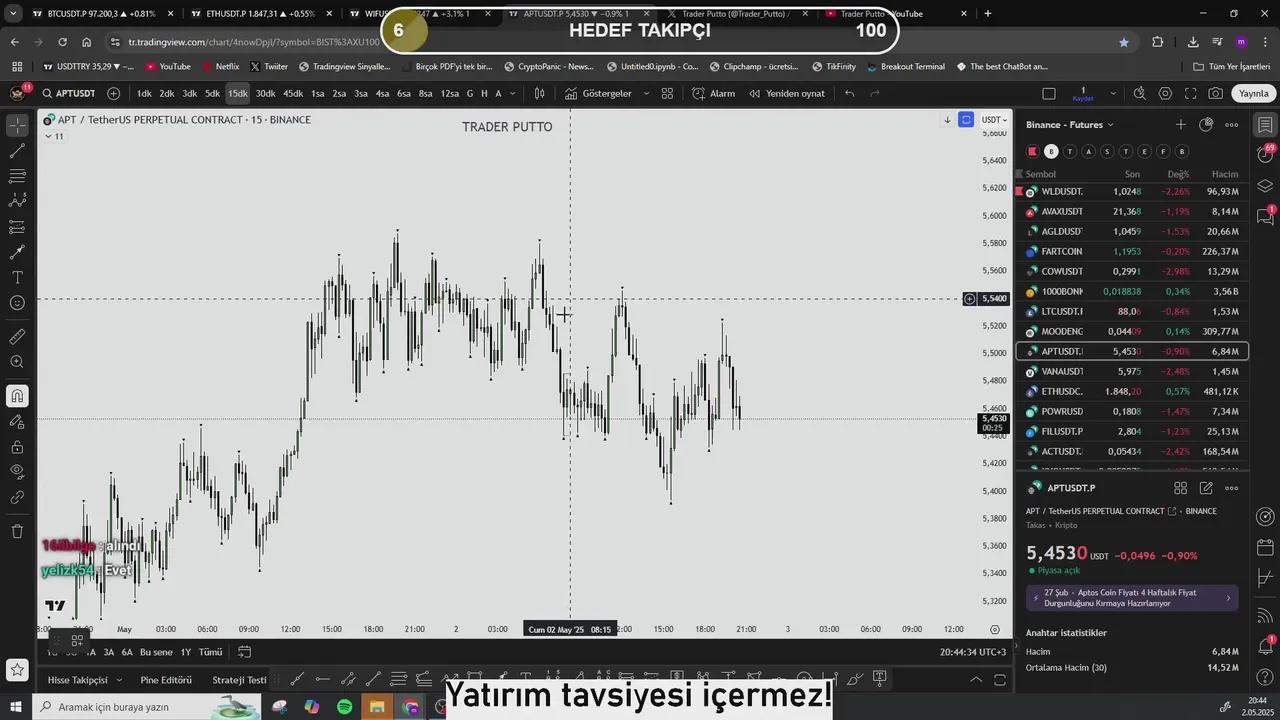Open the Göstergeler indicators menu

[598, 93]
